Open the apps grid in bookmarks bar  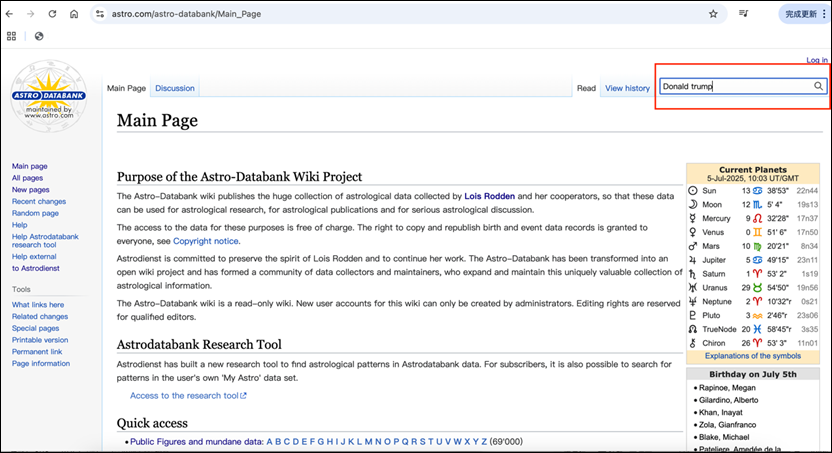click(x=11, y=36)
